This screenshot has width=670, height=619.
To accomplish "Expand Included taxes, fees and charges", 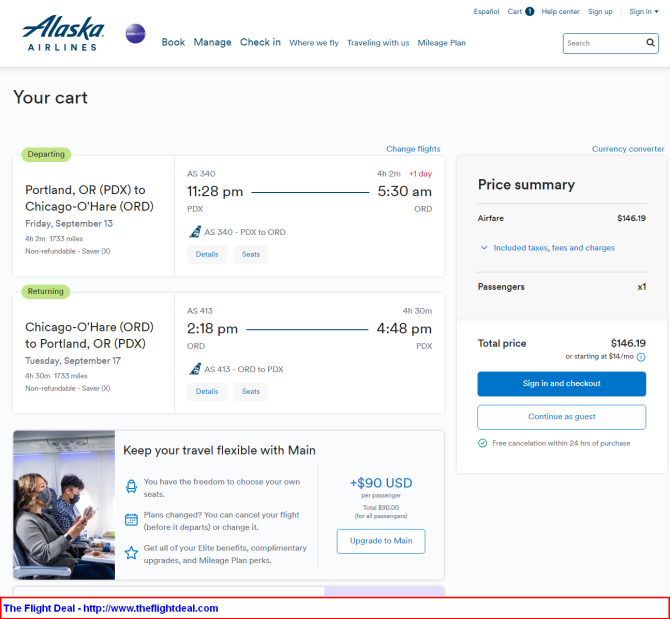I will pyautogui.click(x=548, y=248).
